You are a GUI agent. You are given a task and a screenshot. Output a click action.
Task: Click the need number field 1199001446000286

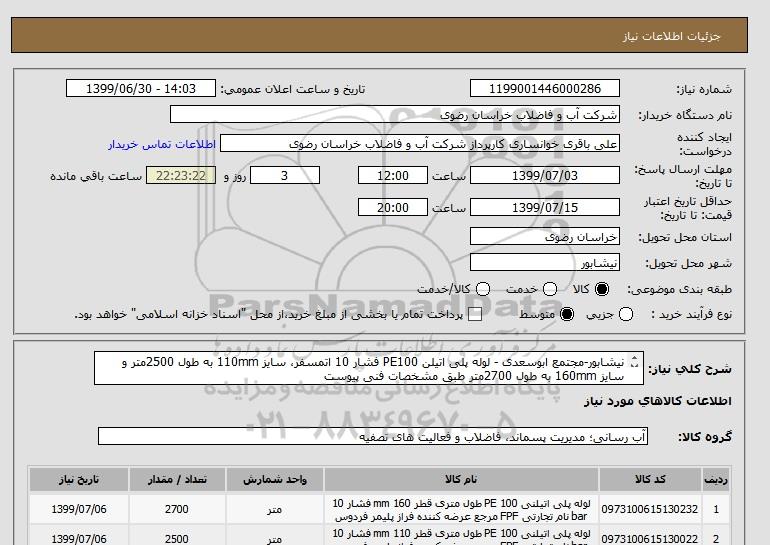tap(545, 88)
